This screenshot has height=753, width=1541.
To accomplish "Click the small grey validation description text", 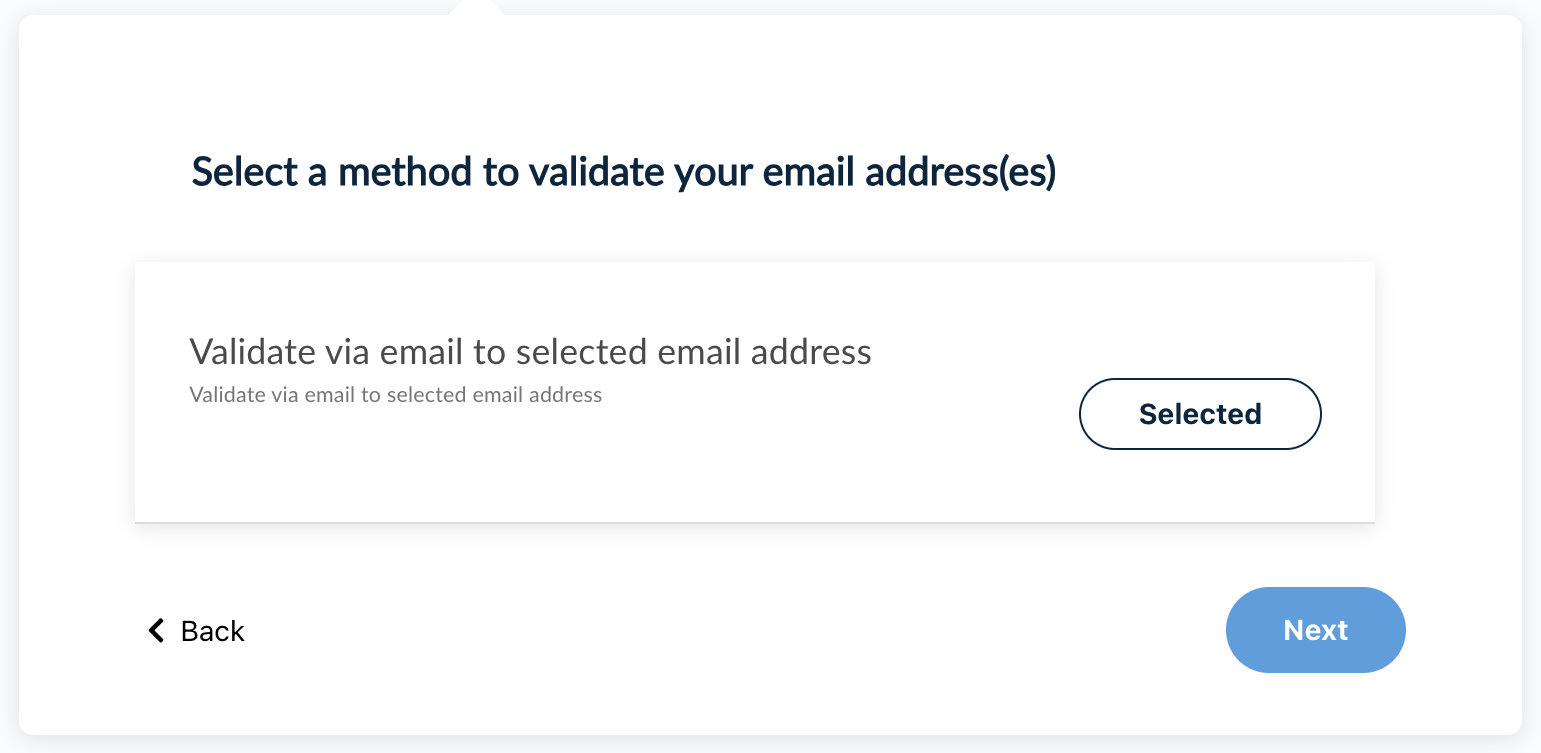I will 395,395.
